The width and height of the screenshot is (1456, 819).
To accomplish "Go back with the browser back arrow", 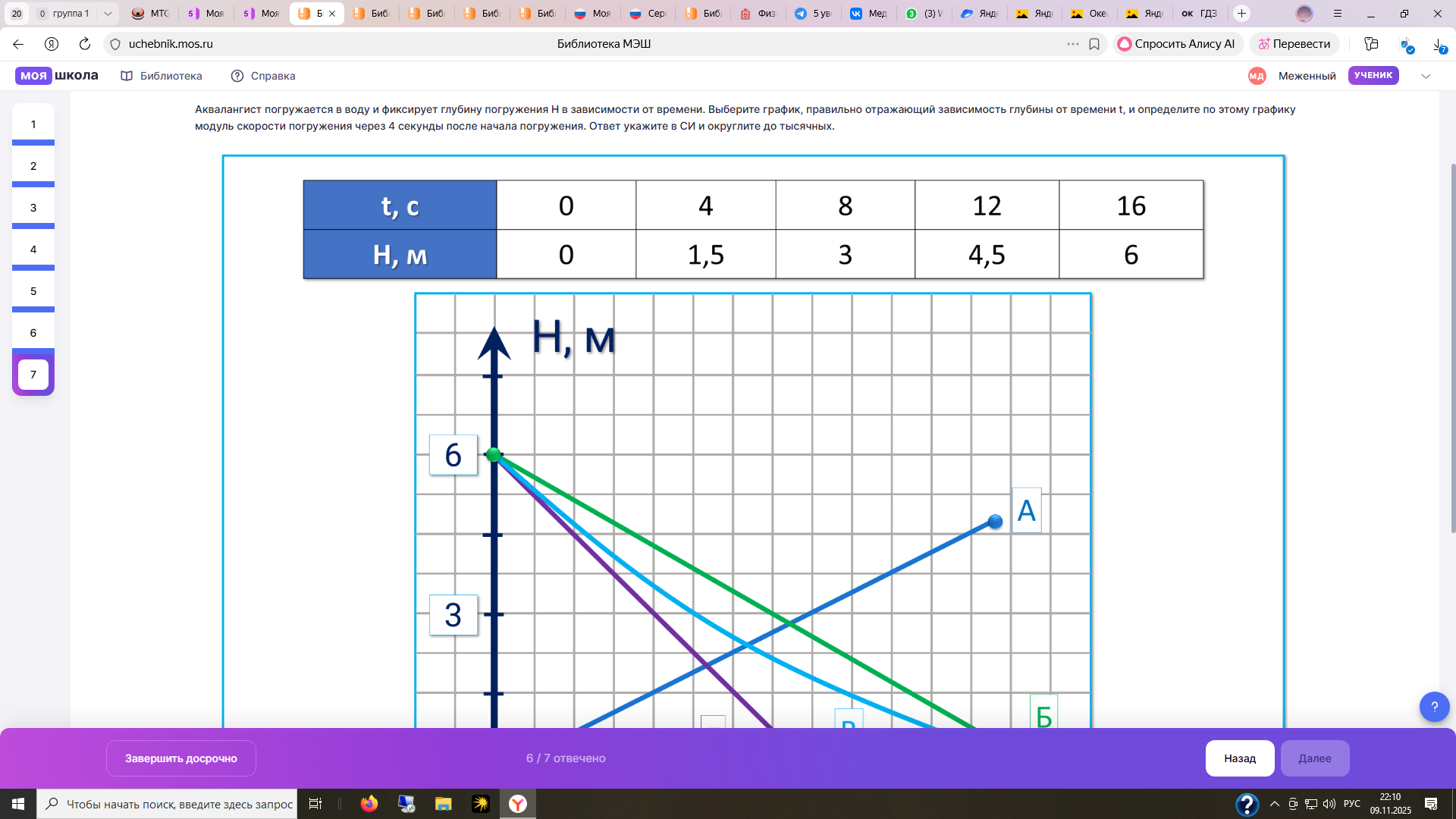I will 18,44.
